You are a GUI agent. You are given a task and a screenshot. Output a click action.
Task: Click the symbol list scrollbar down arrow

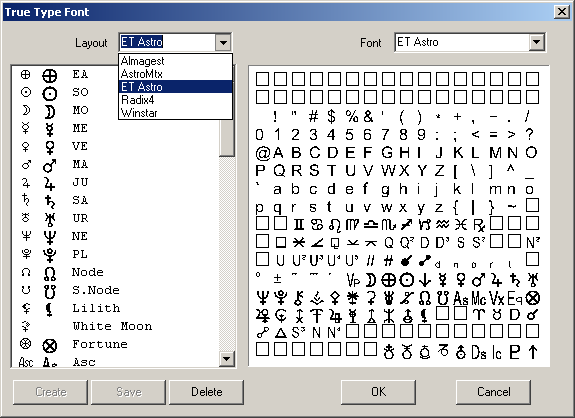tap(227, 359)
